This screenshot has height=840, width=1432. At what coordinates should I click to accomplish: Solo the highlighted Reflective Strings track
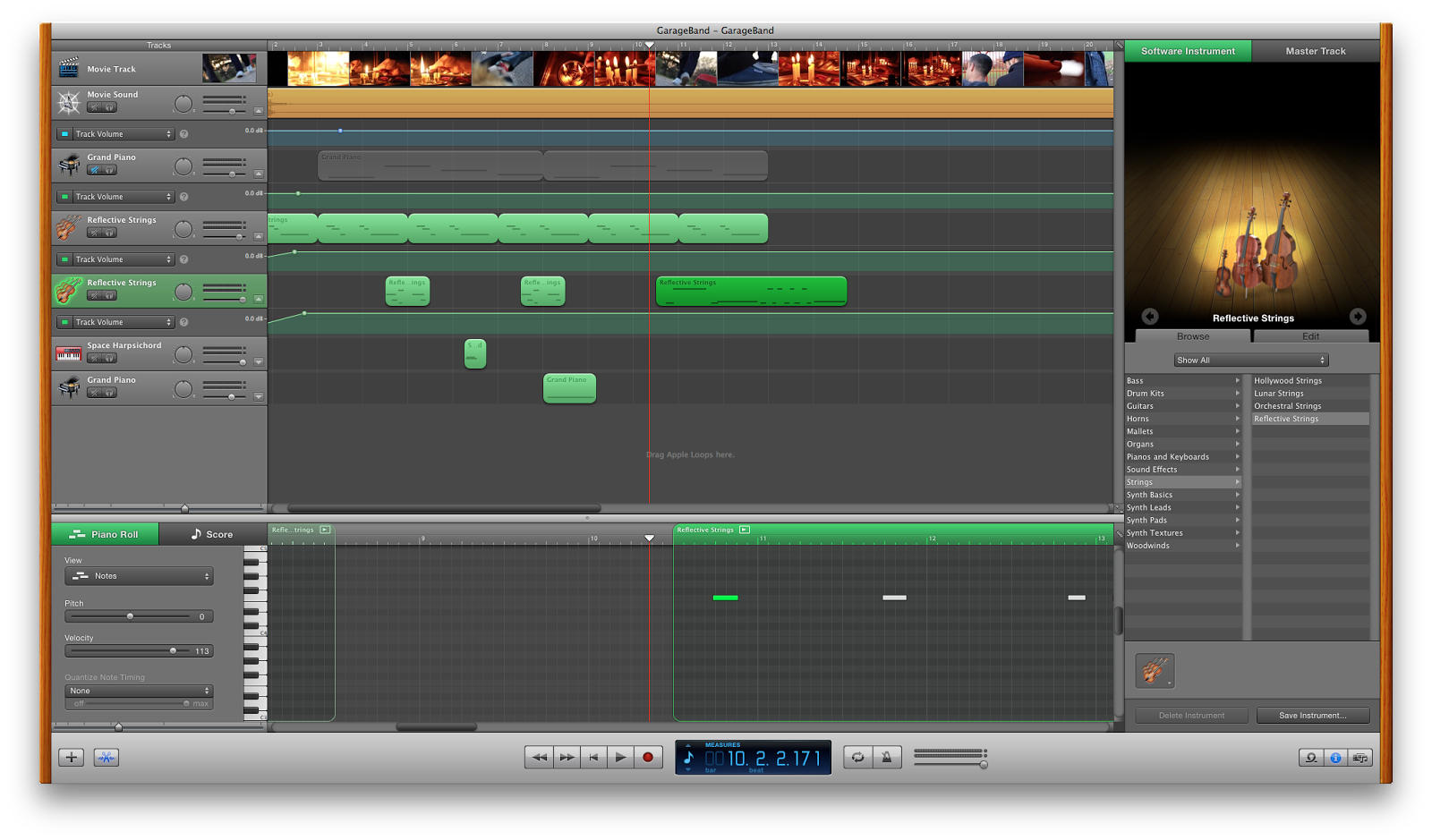click(x=109, y=295)
